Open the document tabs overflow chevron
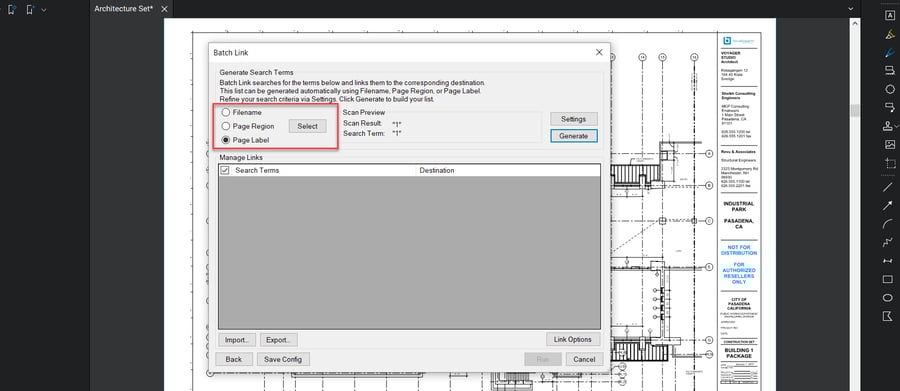900x391 pixels. 851,9
